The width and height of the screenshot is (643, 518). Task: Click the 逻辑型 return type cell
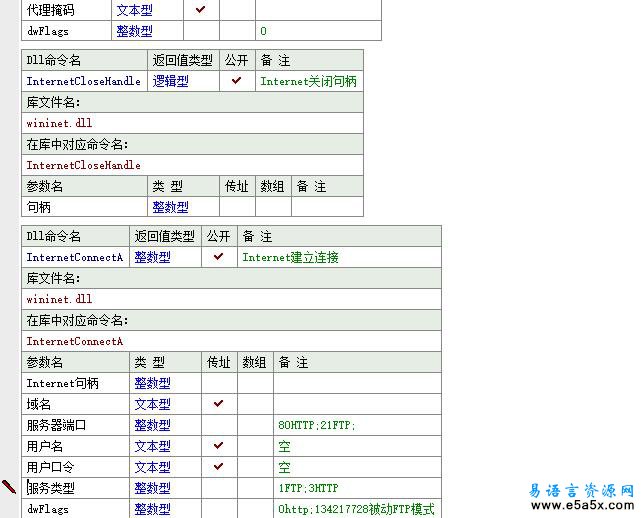(x=171, y=81)
